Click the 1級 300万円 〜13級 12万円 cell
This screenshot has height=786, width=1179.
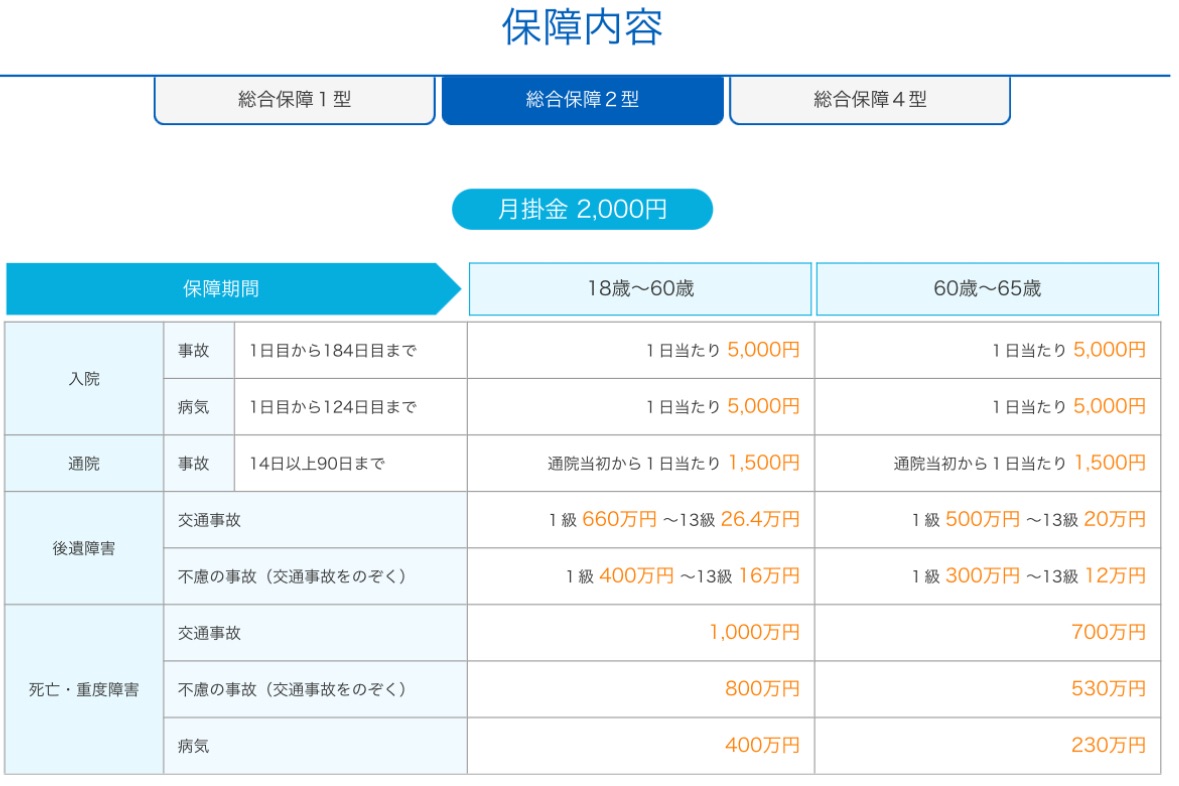pos(1028,576)
